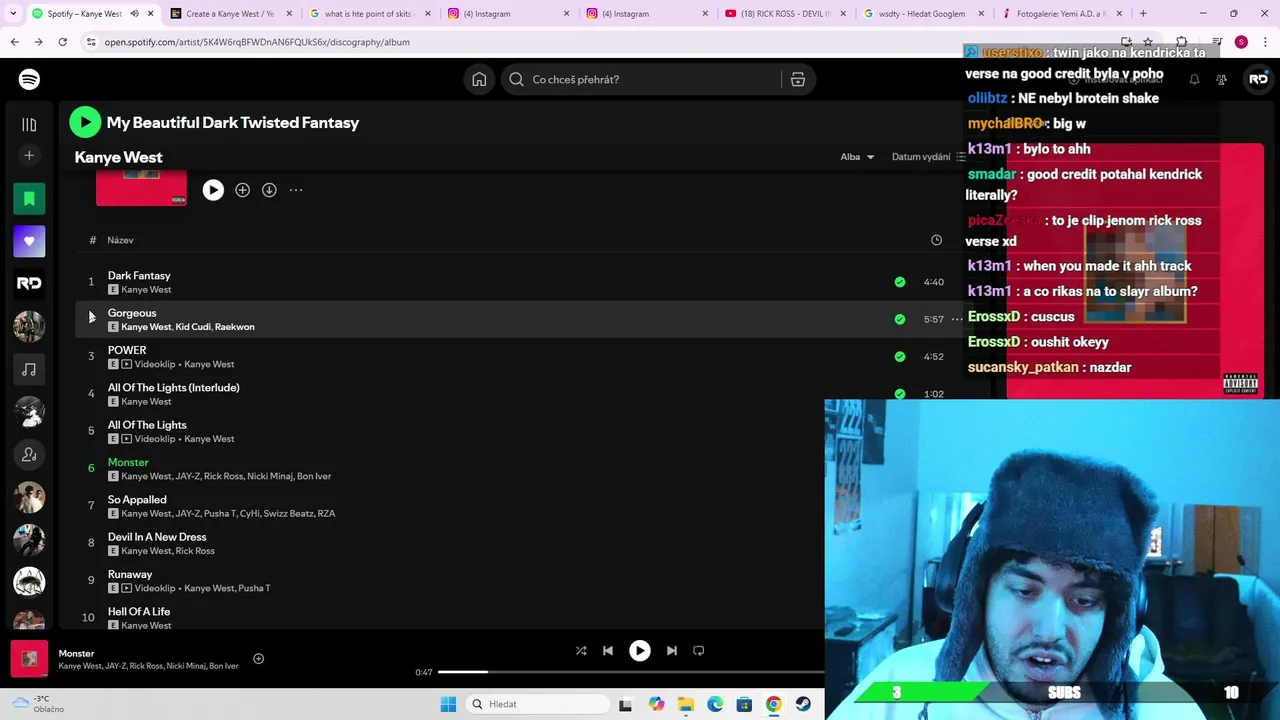Create new playlist with plus icon

click(x=29, y=155)
